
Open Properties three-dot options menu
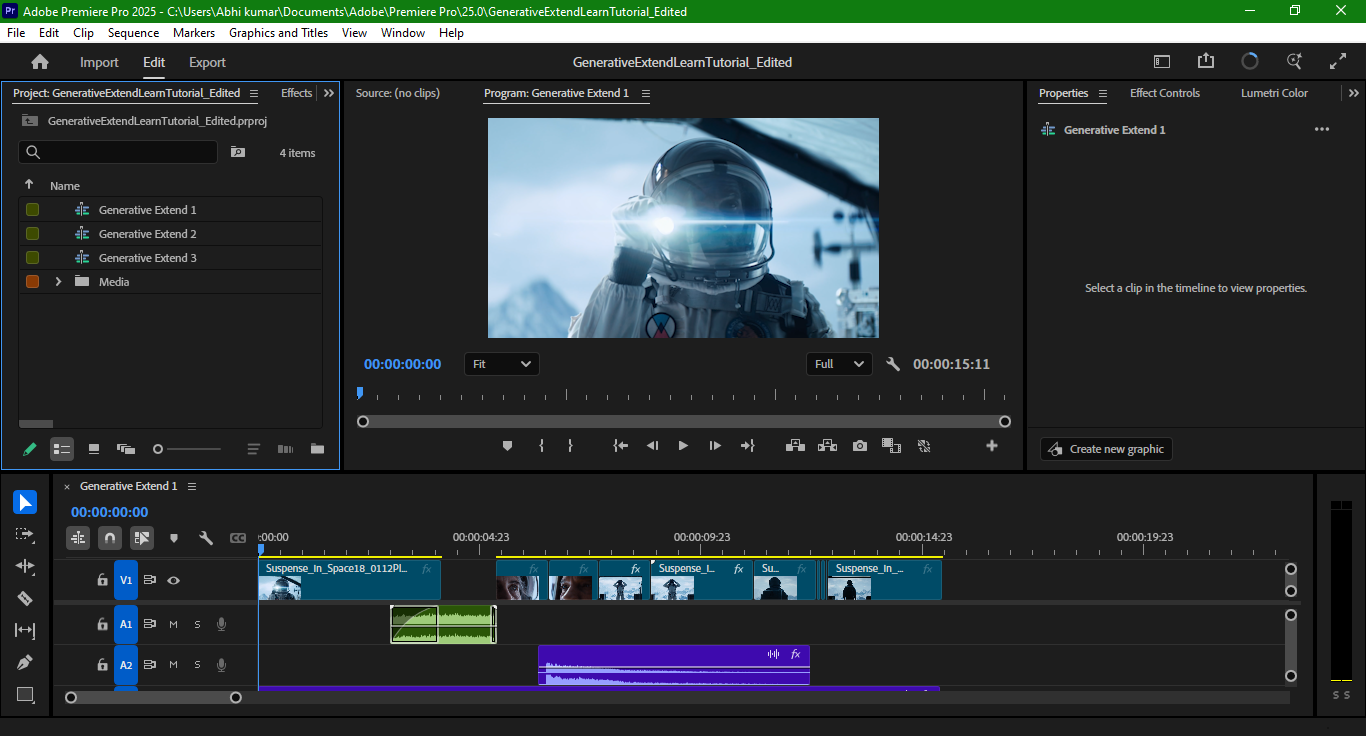[x=1322, y=129]
